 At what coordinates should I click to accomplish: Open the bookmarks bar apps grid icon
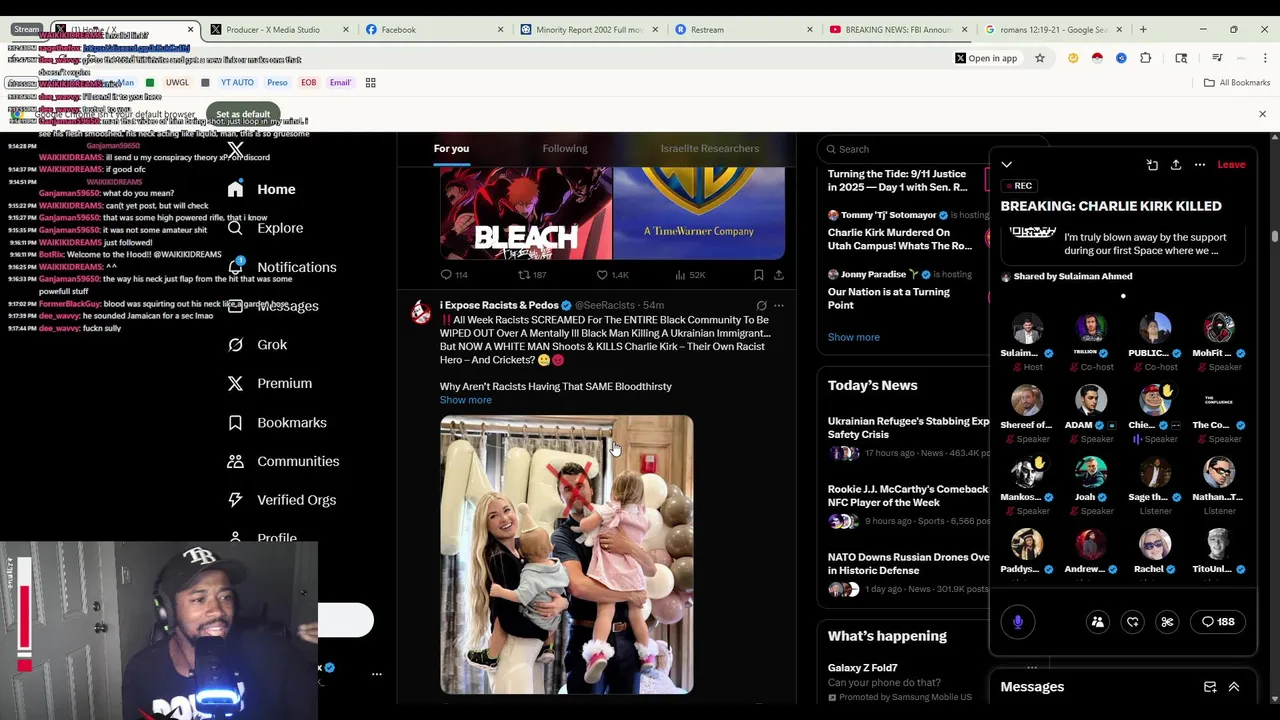370,83
